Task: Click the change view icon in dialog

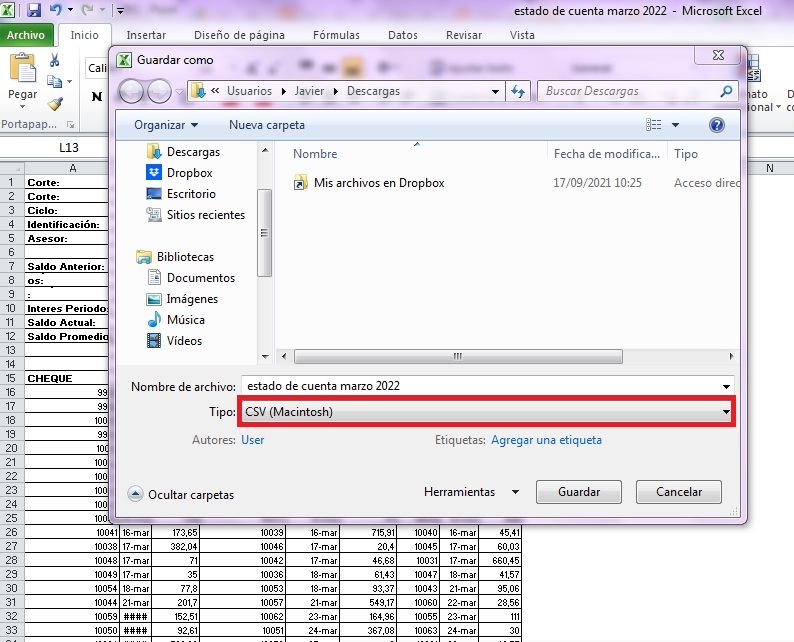Action: [x=654, y=125]
